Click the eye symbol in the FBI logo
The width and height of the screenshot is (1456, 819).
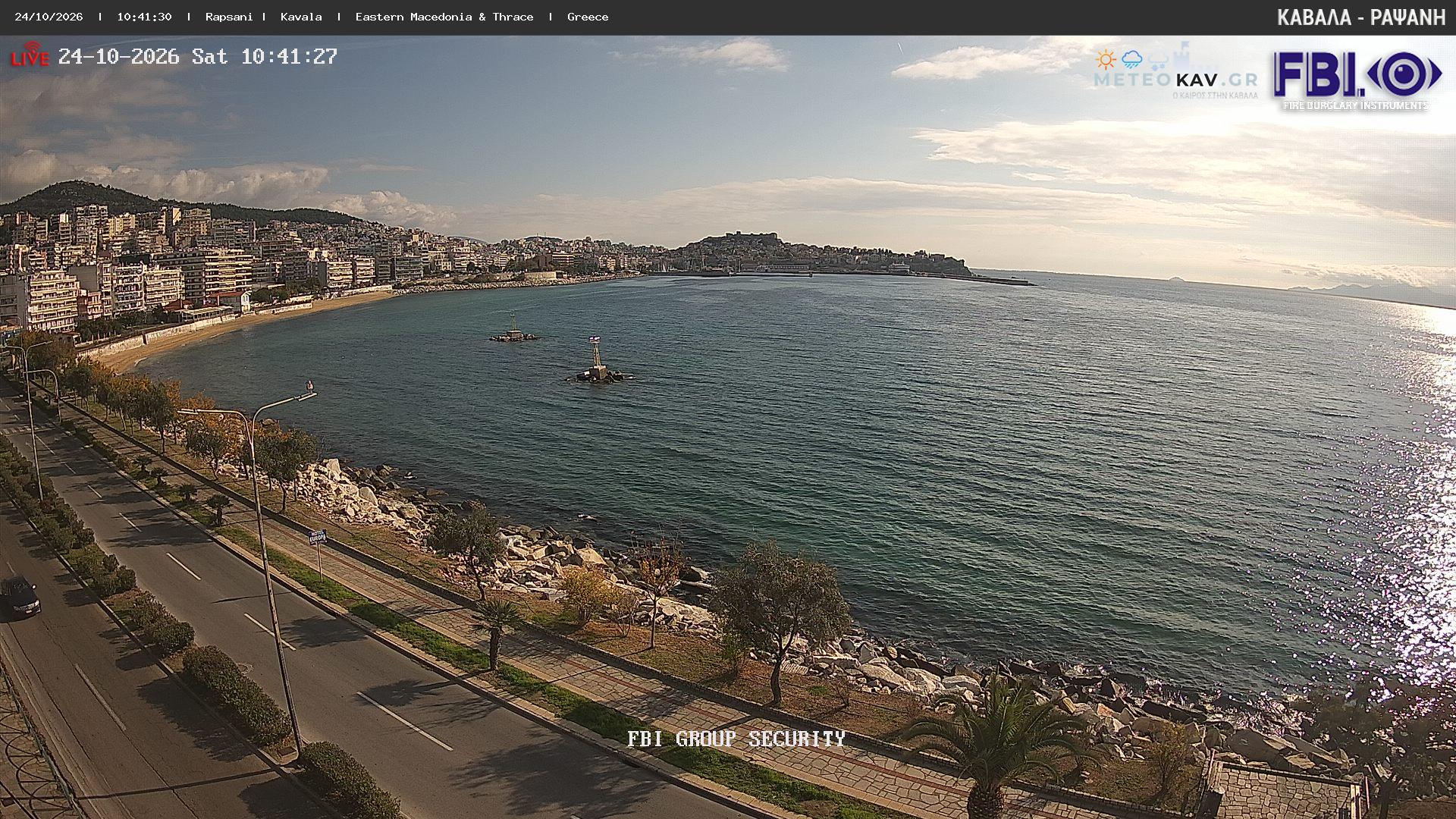(1403, 74)
